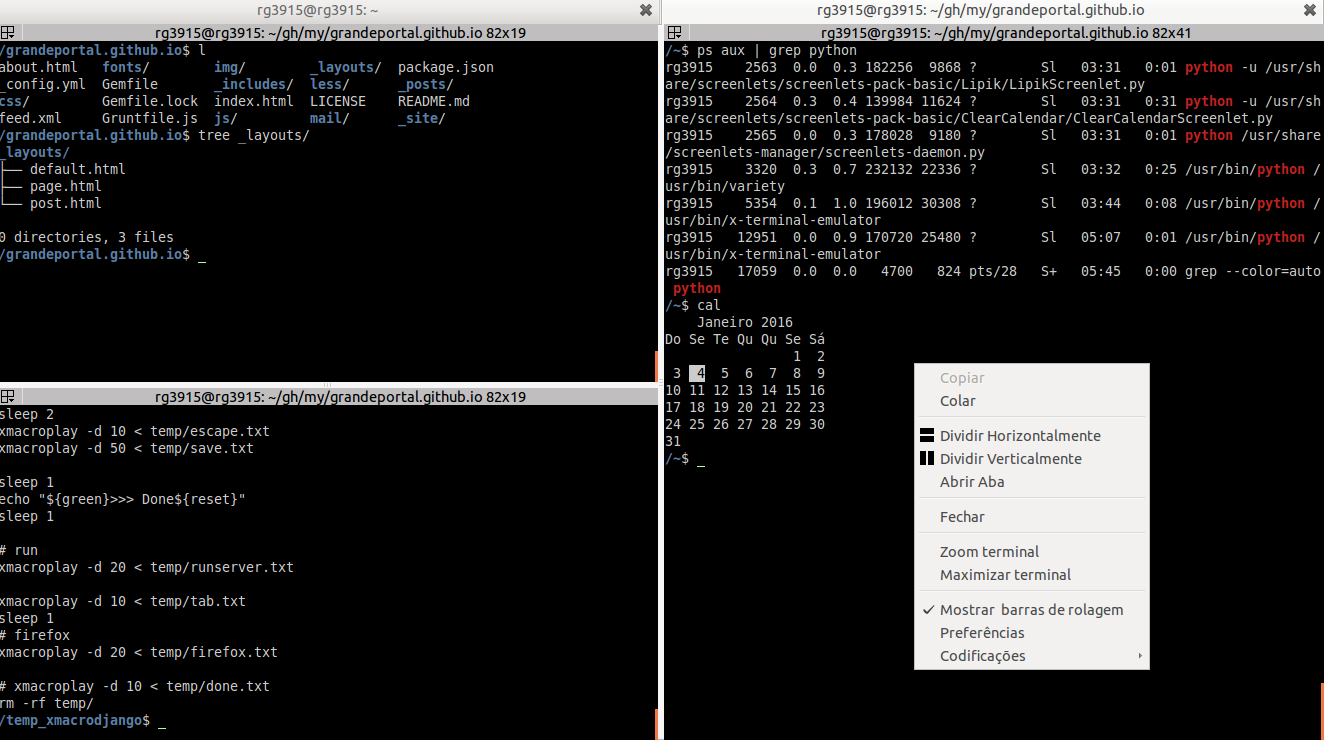Viewport: 1324px width, 740px height.
Task: Click index.html in the file listing
Action: coord(254,102)
